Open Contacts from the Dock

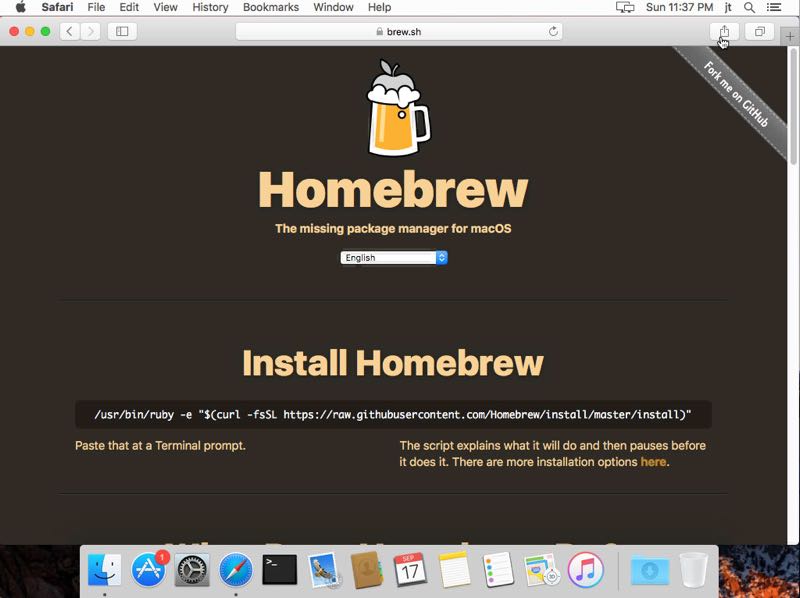point(367,569)
